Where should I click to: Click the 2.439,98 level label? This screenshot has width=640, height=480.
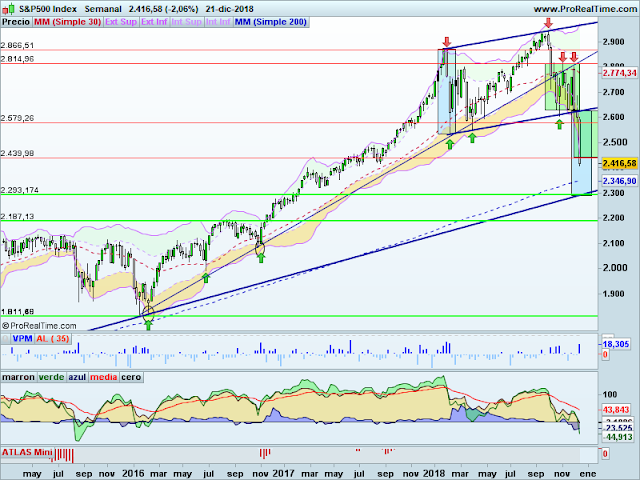17,153
